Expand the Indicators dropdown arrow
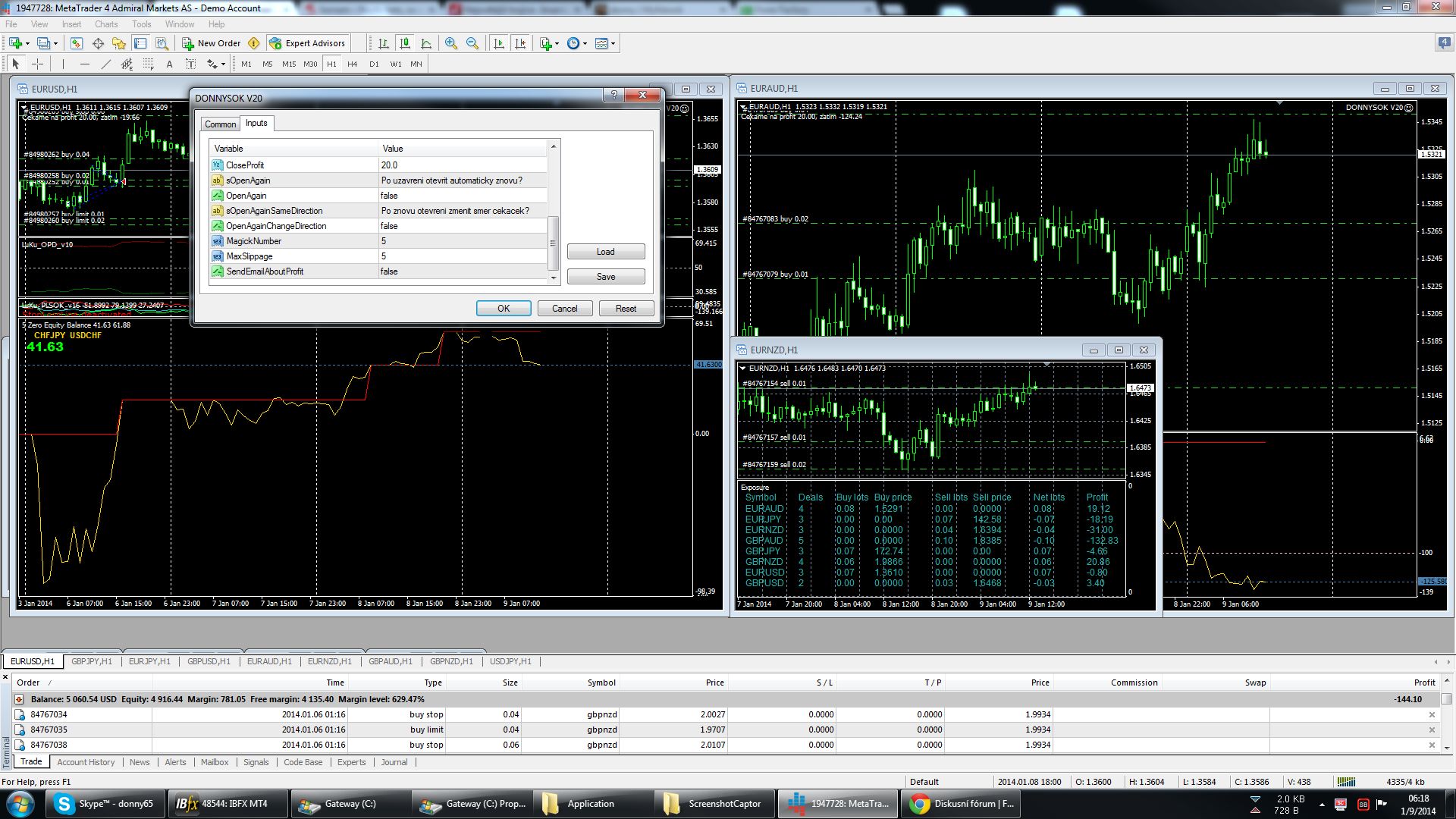The image size is (1456, 819). coord(557,43)
